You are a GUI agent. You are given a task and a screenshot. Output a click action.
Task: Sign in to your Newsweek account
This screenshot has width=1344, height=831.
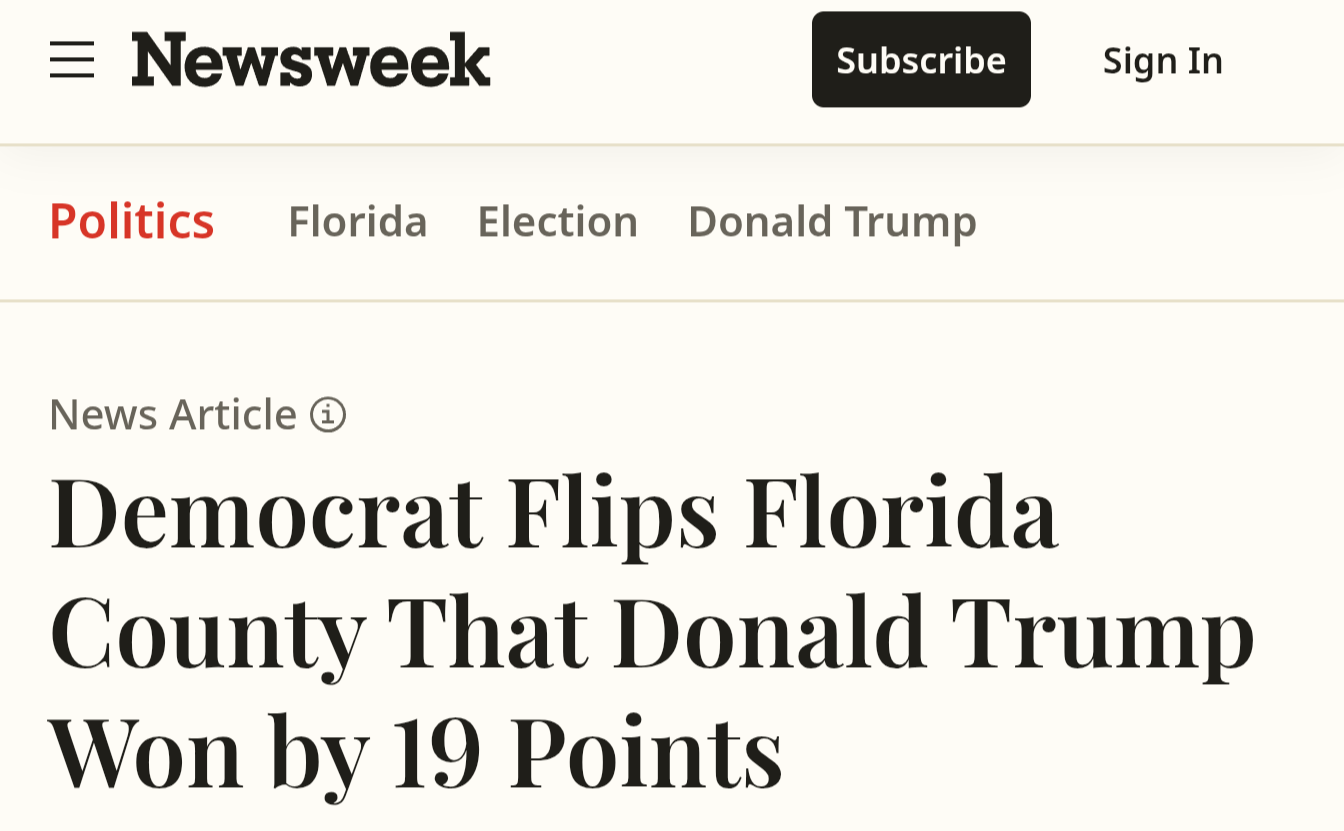[1162, 60]
